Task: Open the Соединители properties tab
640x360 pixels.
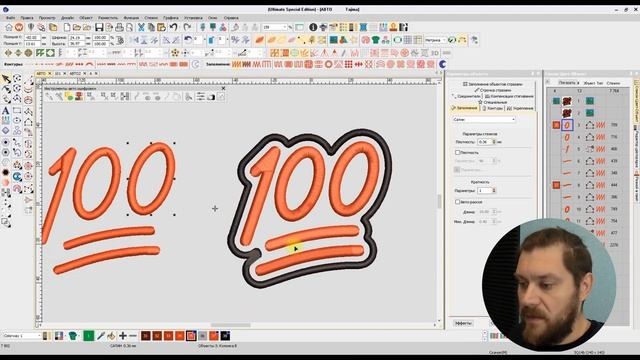Action: [x=467, y=96]
